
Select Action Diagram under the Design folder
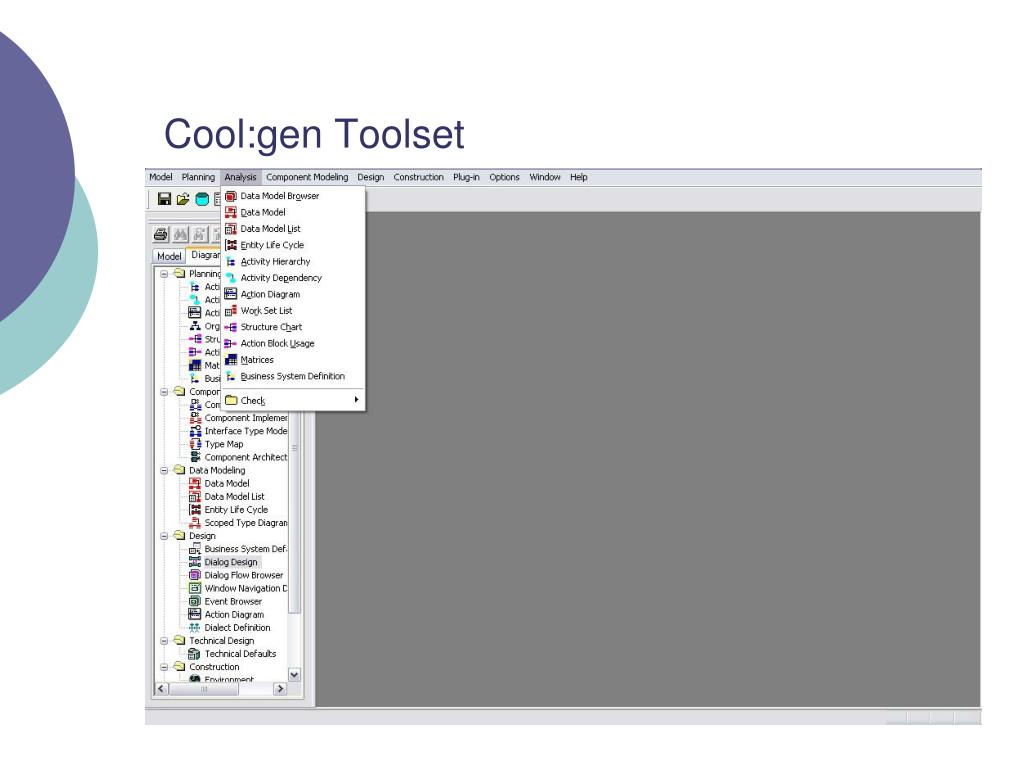click(234, 615)
